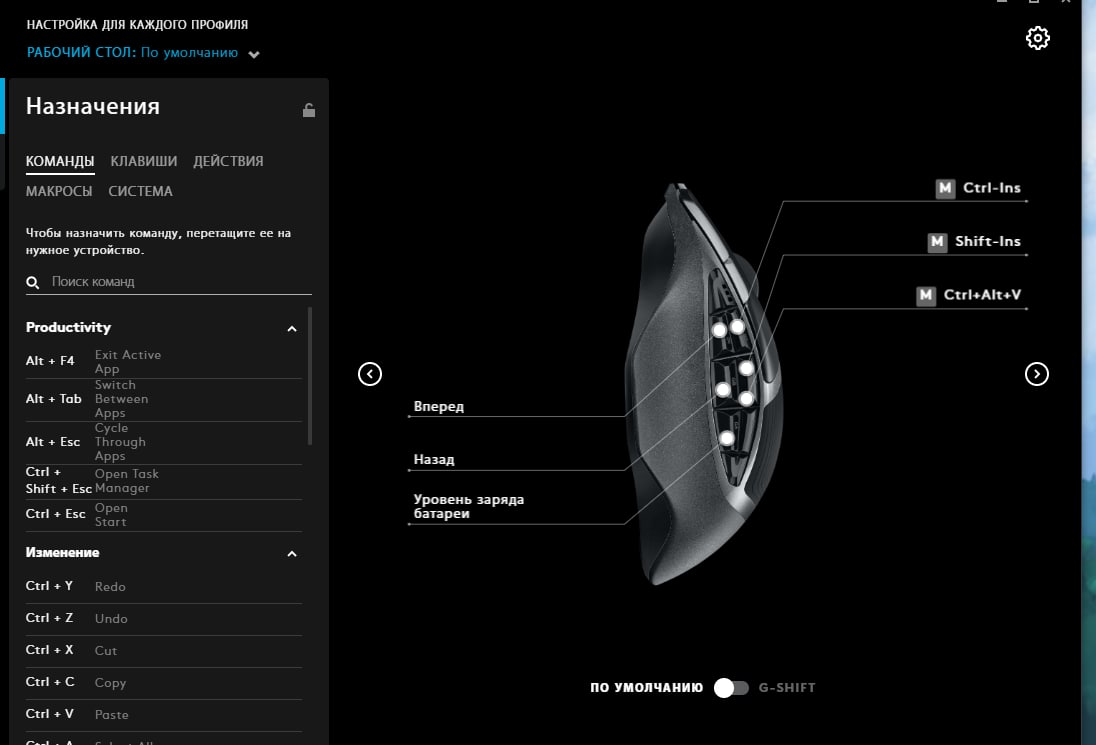Image resolution: width=1096 pixels, height=745 pixels.
Task: Click the M macro icon beside Ctrl-Ins
Action: pos(945,188)
